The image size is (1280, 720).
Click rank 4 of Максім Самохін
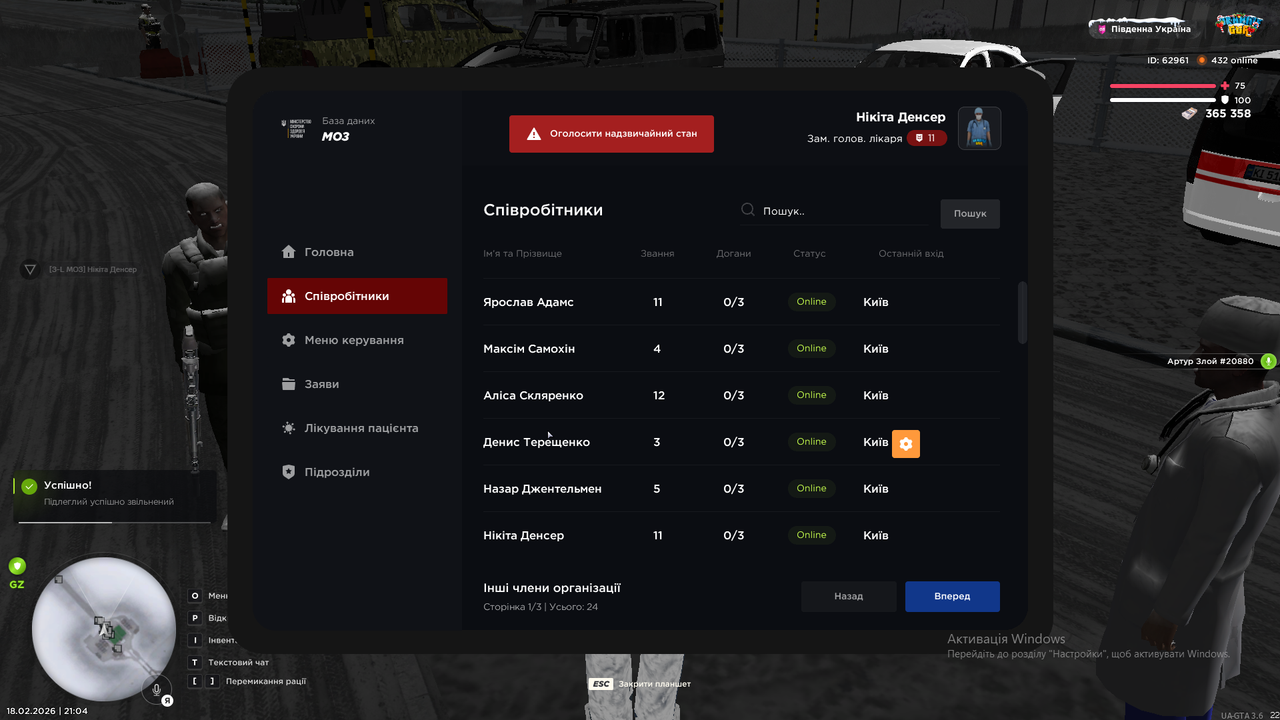657,349
